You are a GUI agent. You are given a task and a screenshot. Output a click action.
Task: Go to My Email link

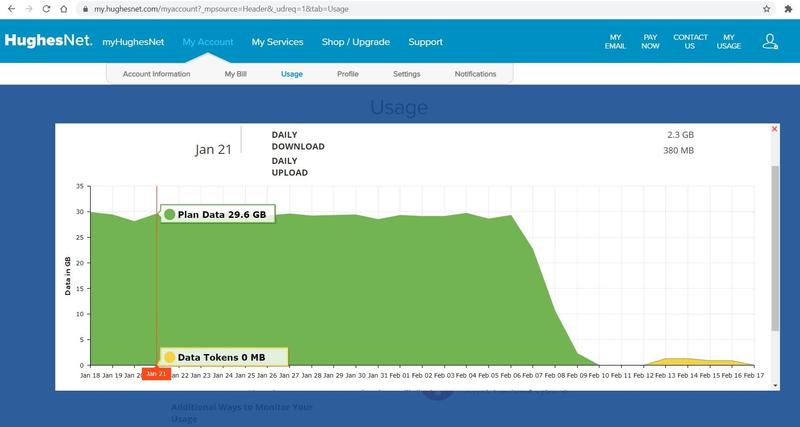point(615,41)
